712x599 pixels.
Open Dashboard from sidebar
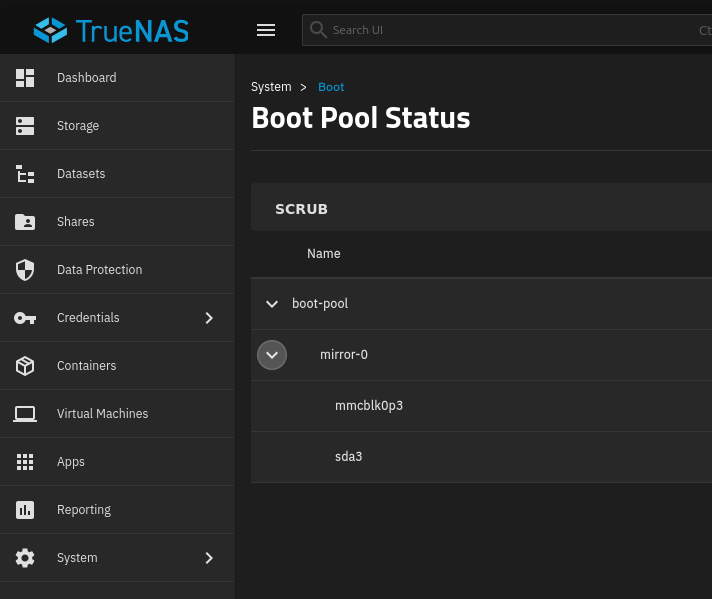pos(86,78)
